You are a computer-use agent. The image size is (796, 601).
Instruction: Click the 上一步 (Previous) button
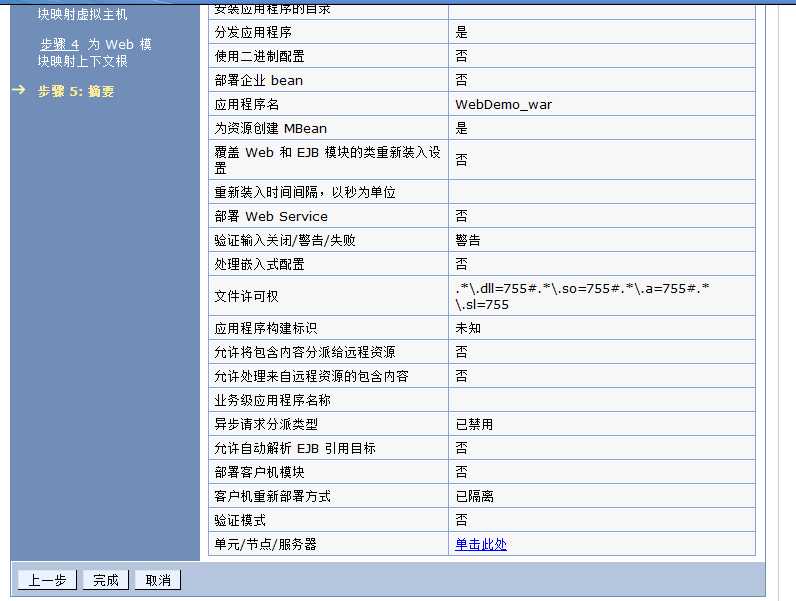47,580
